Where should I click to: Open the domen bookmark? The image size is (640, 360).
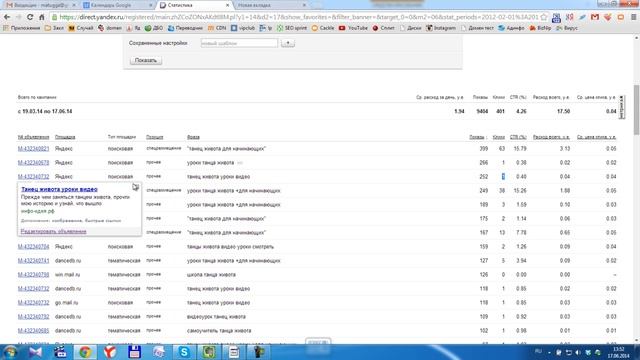click(x=110, y=28)
